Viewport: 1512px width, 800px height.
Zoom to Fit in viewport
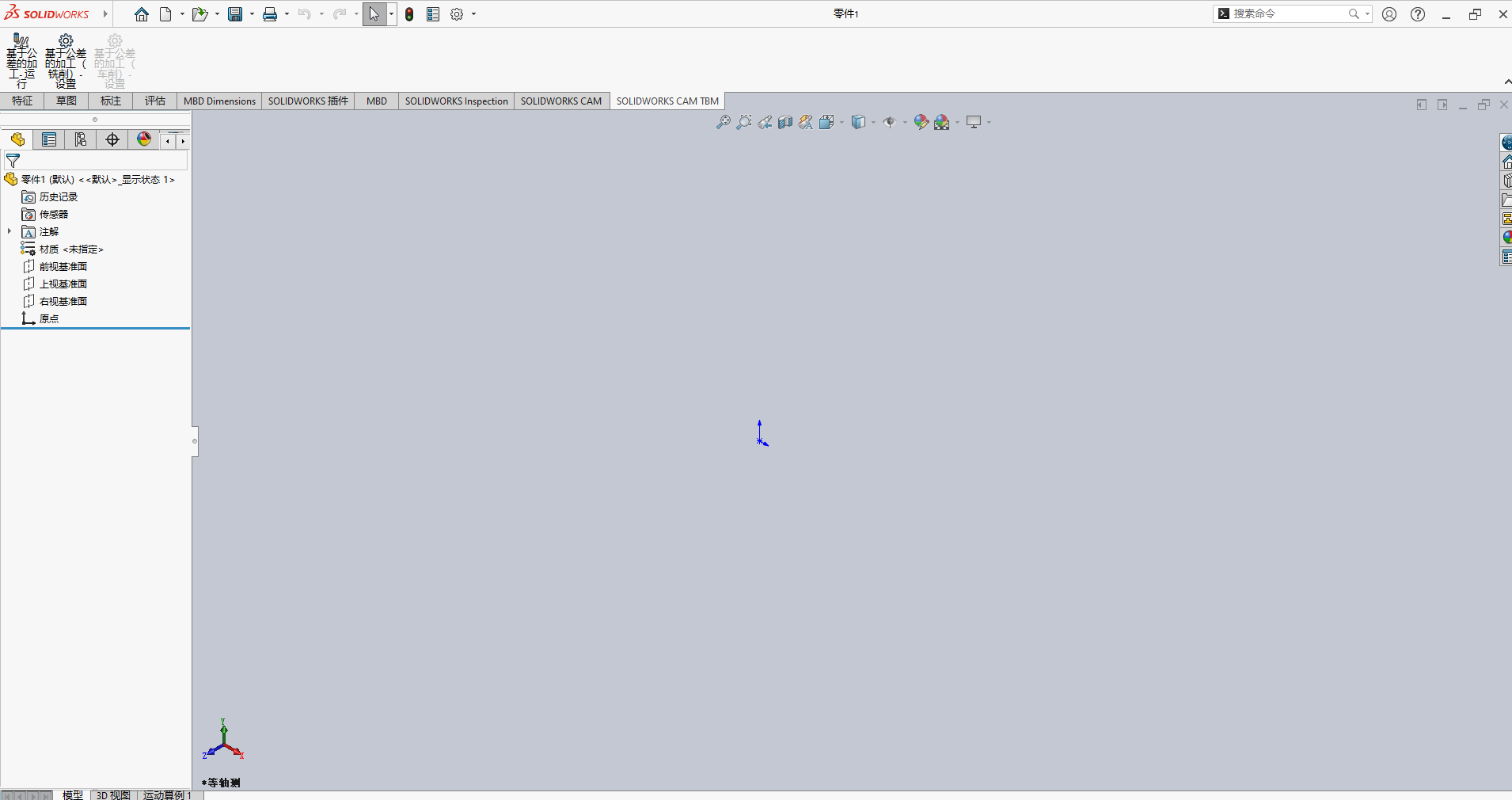(x=723, y=122)
